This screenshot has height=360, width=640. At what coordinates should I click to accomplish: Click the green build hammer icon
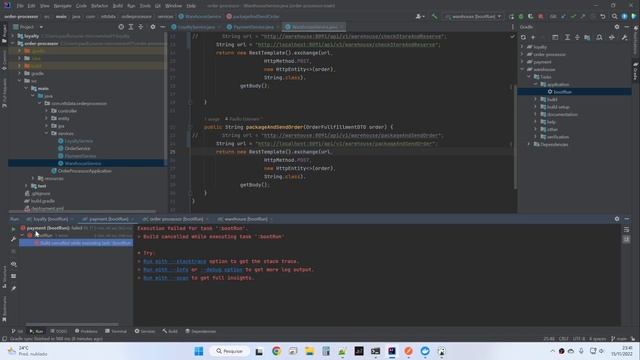(x=434, y=17)
